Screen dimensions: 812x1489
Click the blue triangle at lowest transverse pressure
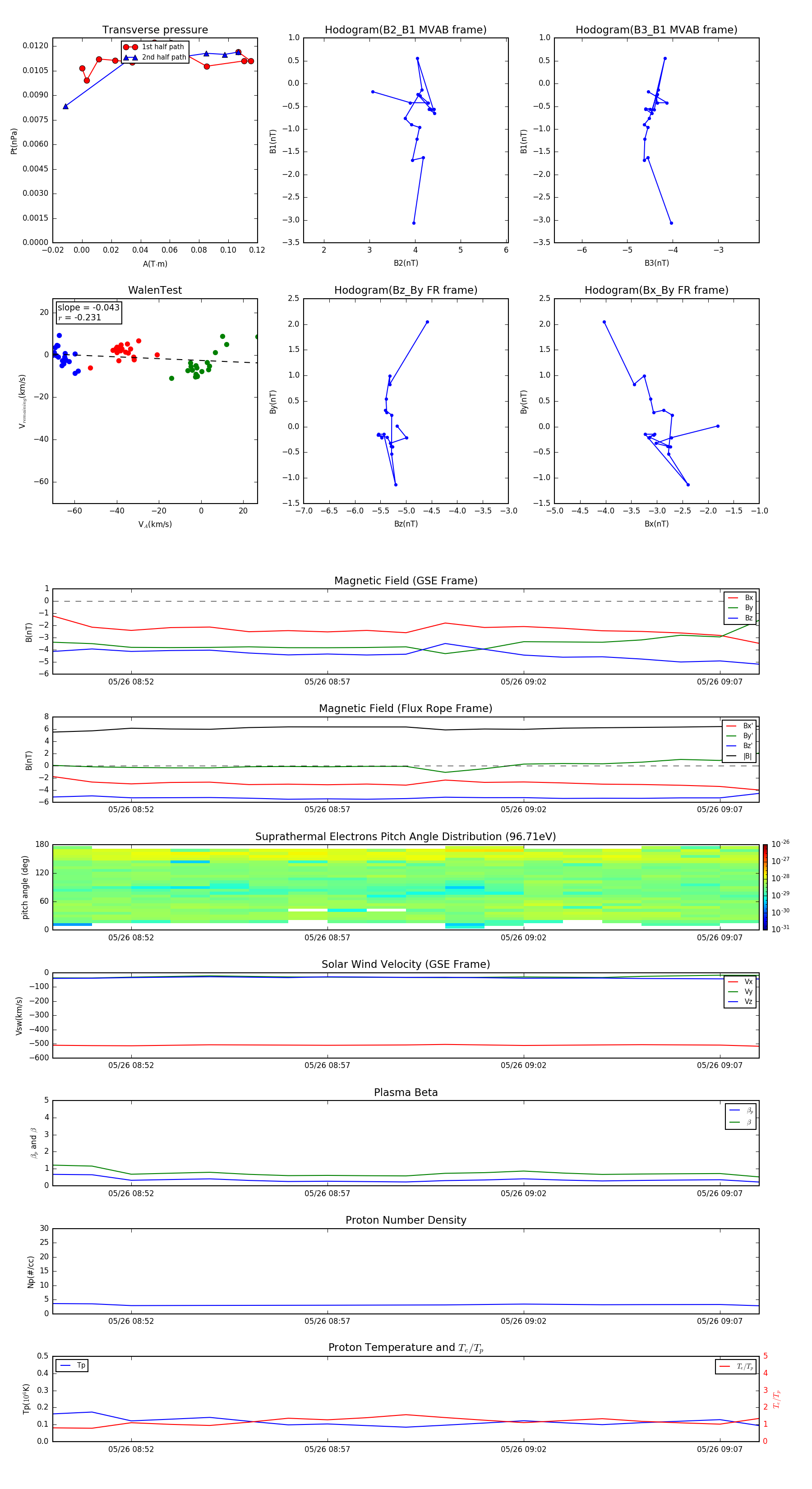65,106
